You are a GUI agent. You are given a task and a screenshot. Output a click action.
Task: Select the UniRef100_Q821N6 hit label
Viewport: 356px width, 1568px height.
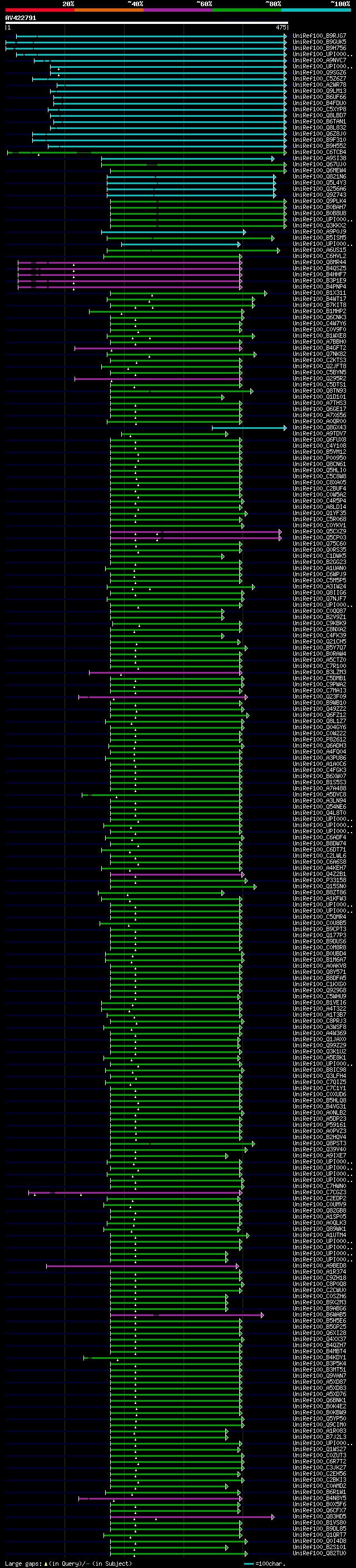coord(319,176)
